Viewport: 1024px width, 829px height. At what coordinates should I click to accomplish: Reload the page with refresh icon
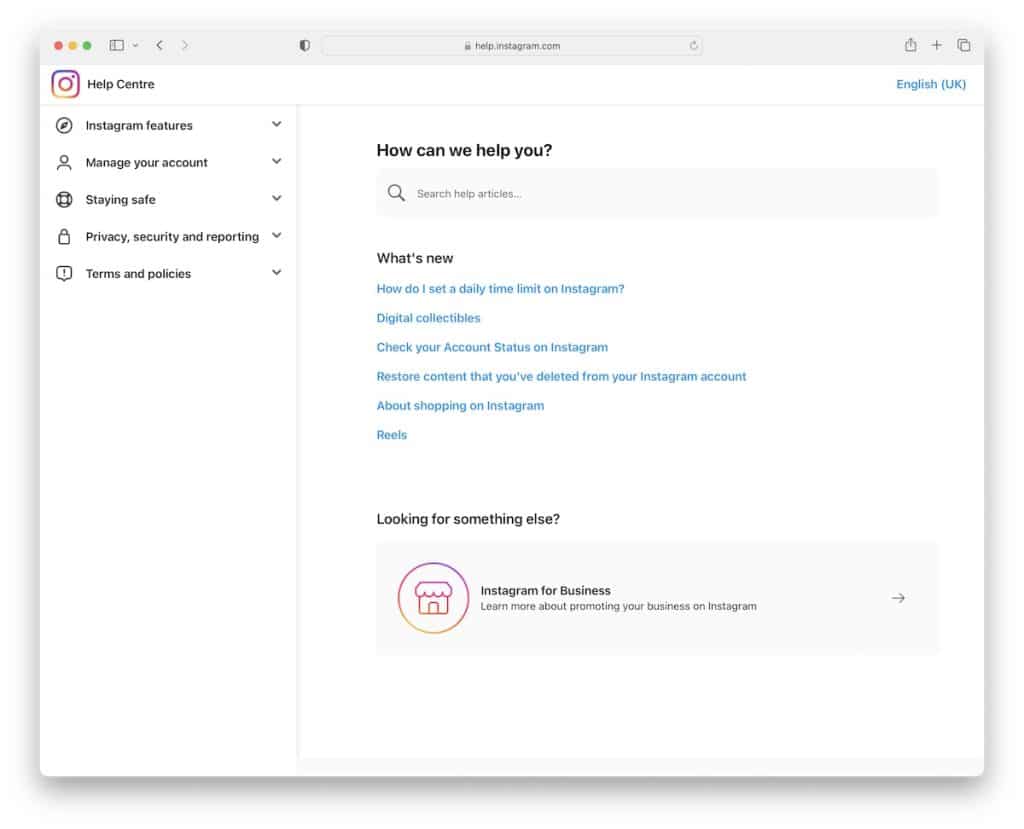click(x=694, y=46)
